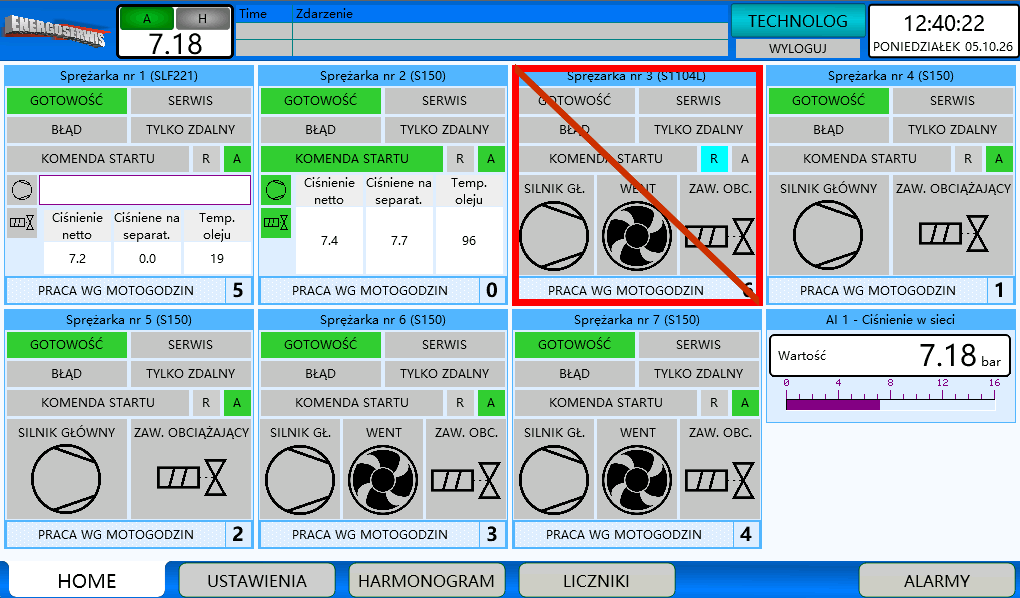
Task: Toggle the A mode button of Sprężarka nr 1
Action: 237,159
